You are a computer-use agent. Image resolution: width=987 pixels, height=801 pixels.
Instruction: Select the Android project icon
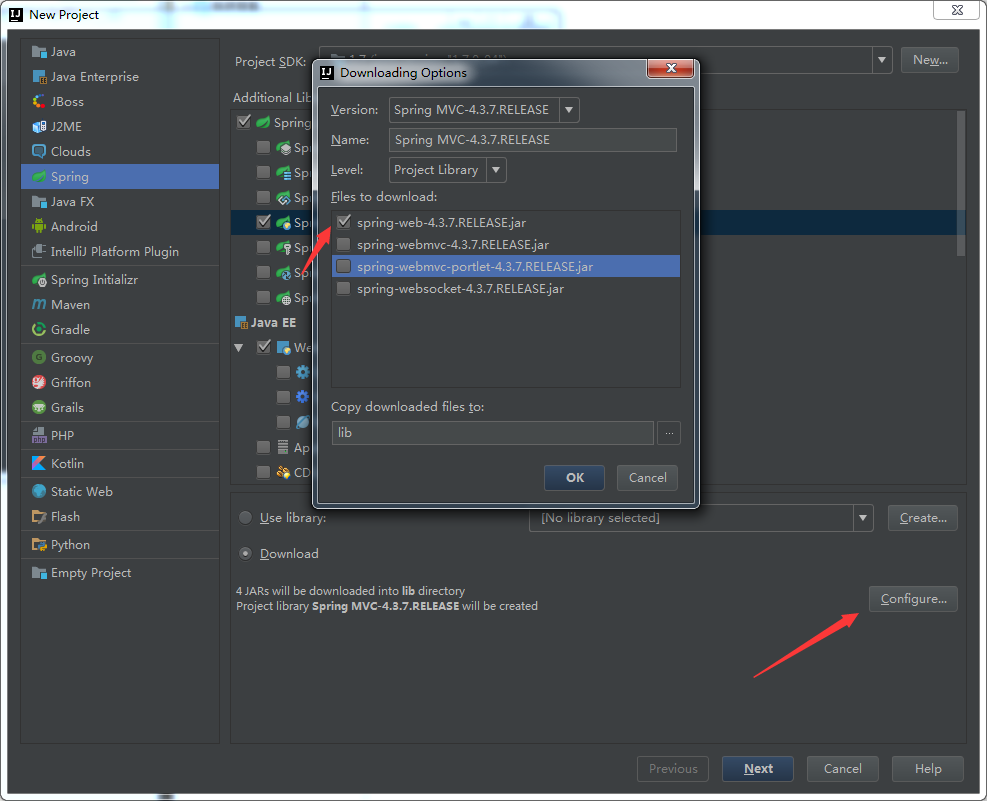point(39,227)
